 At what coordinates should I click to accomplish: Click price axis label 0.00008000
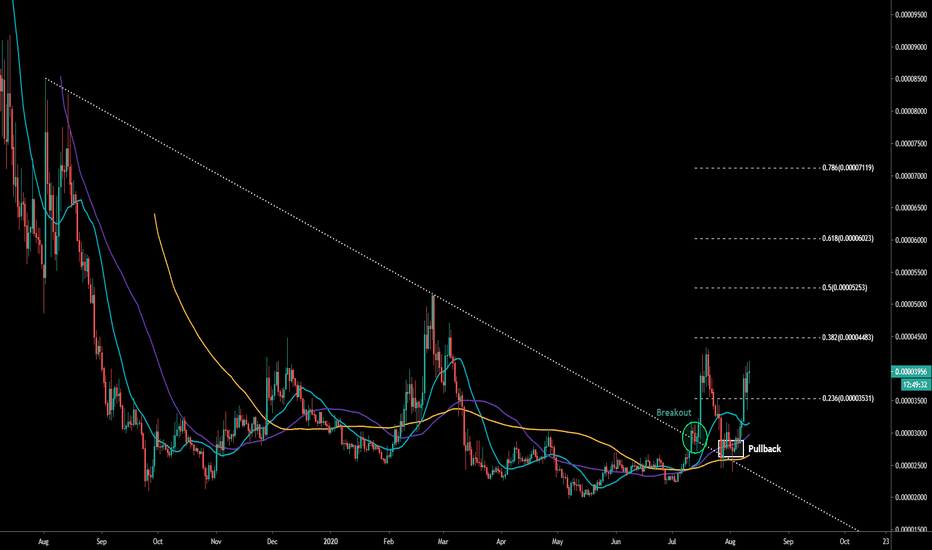click(911, 111)
